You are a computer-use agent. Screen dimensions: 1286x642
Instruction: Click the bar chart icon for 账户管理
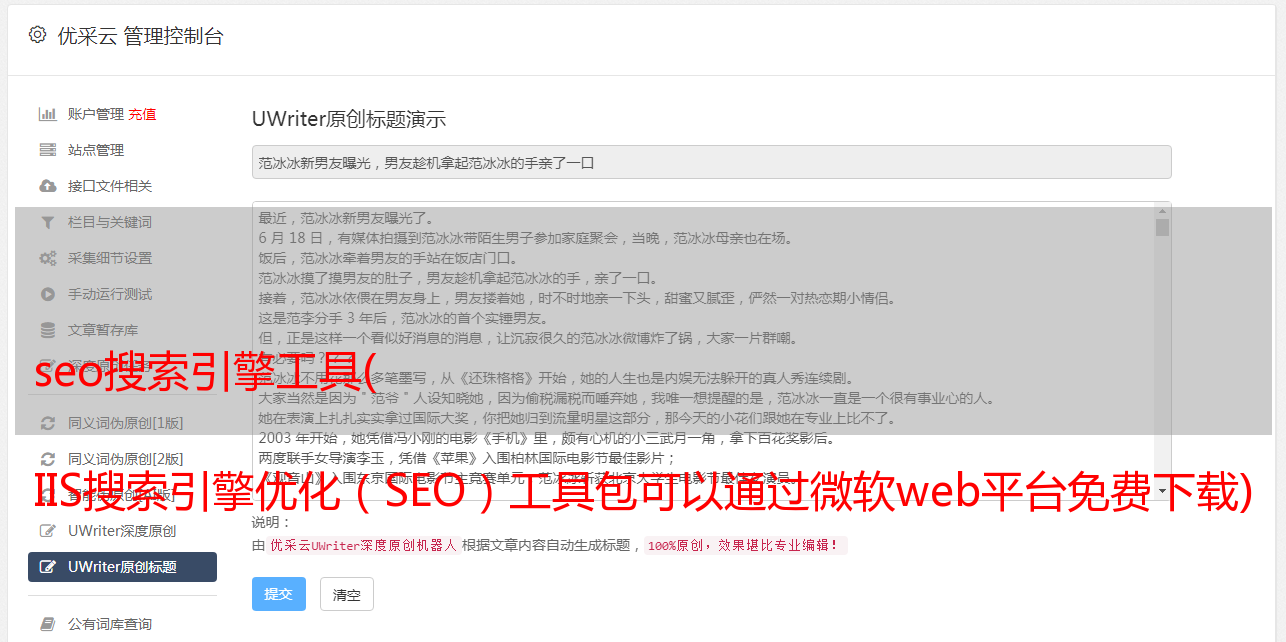point(47,114)
